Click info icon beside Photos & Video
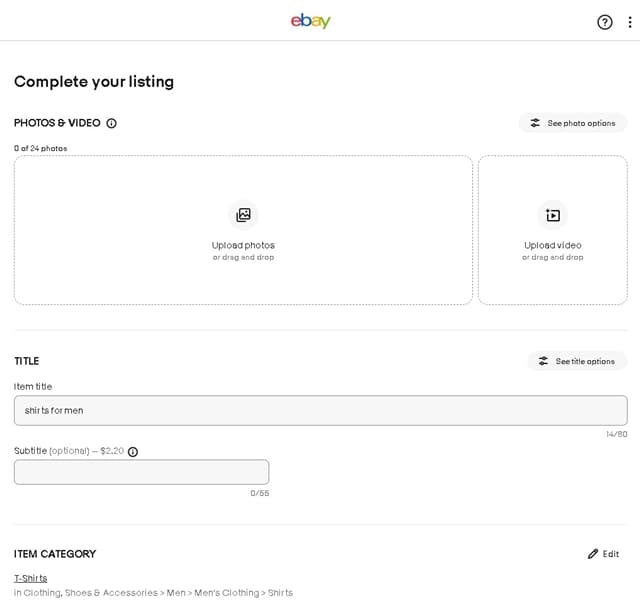 coord(111,123)
